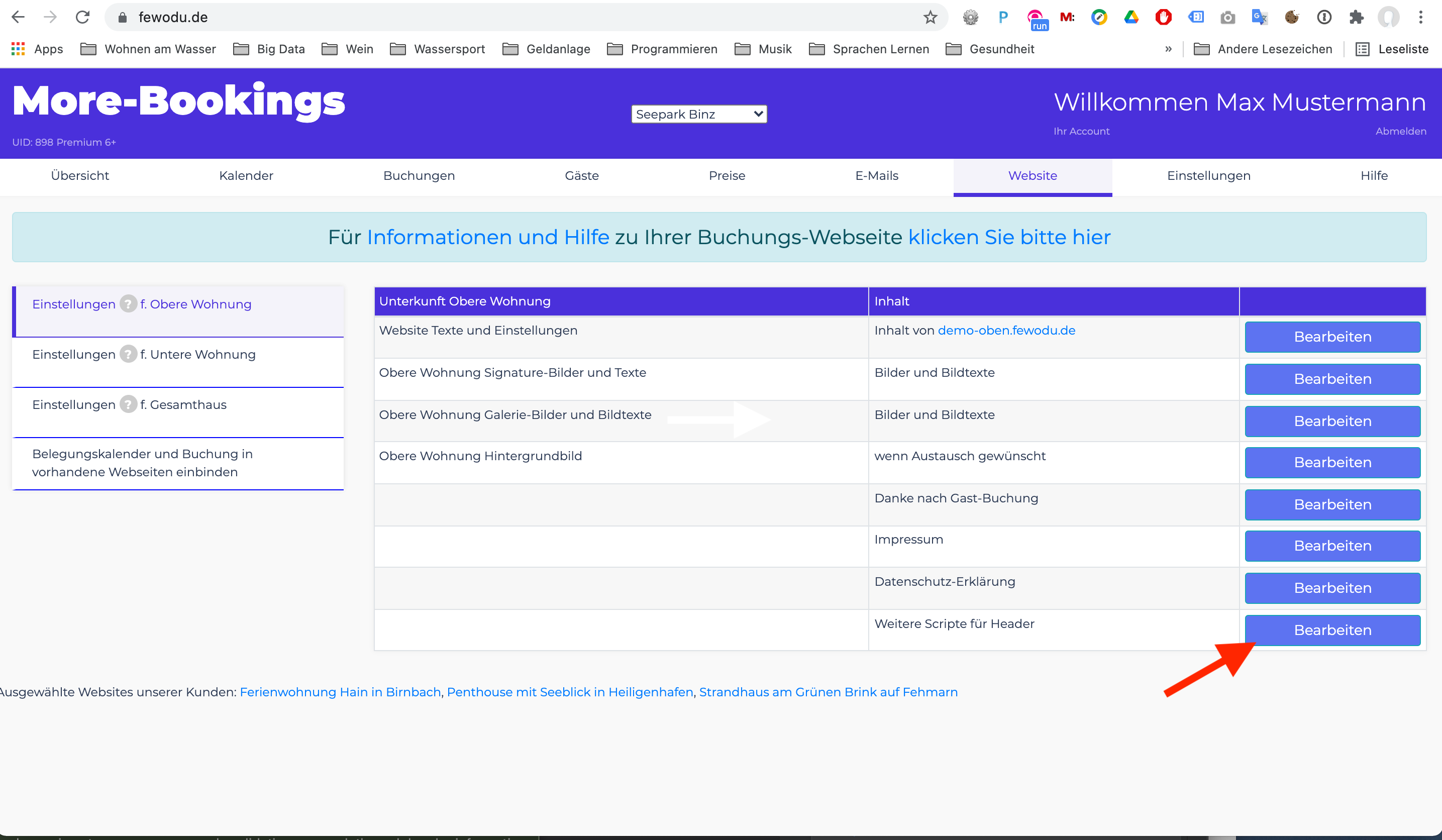
Task: Bookmark this page with the star icon
Action: pyautogui.click(x=931, y=17)
